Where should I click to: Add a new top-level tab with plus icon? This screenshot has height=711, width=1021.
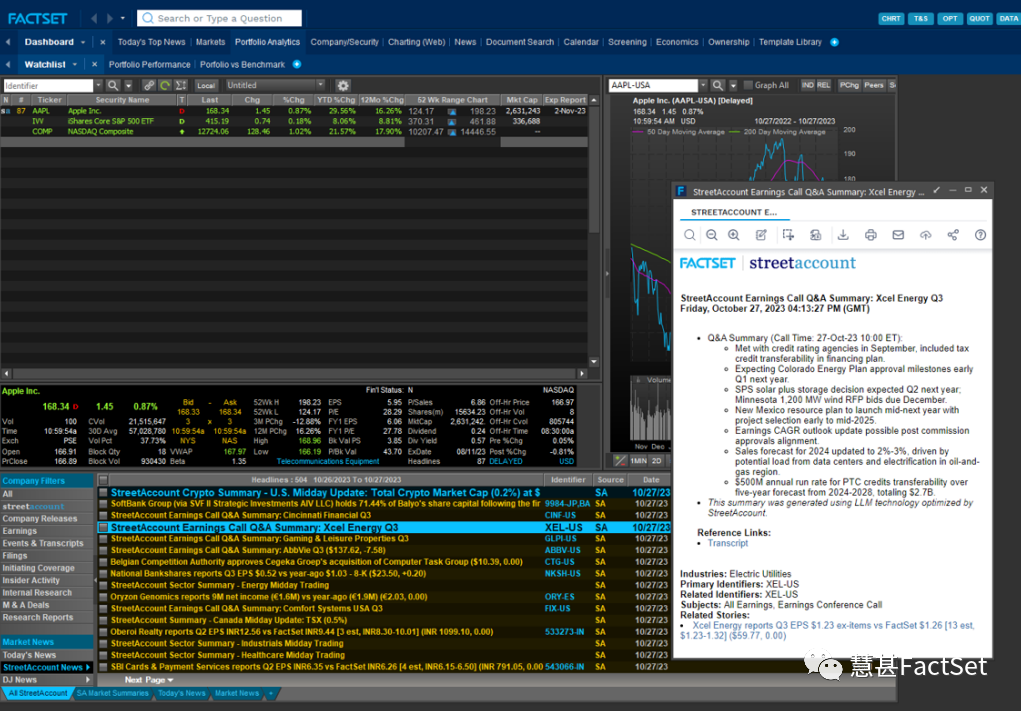point(834,42)
